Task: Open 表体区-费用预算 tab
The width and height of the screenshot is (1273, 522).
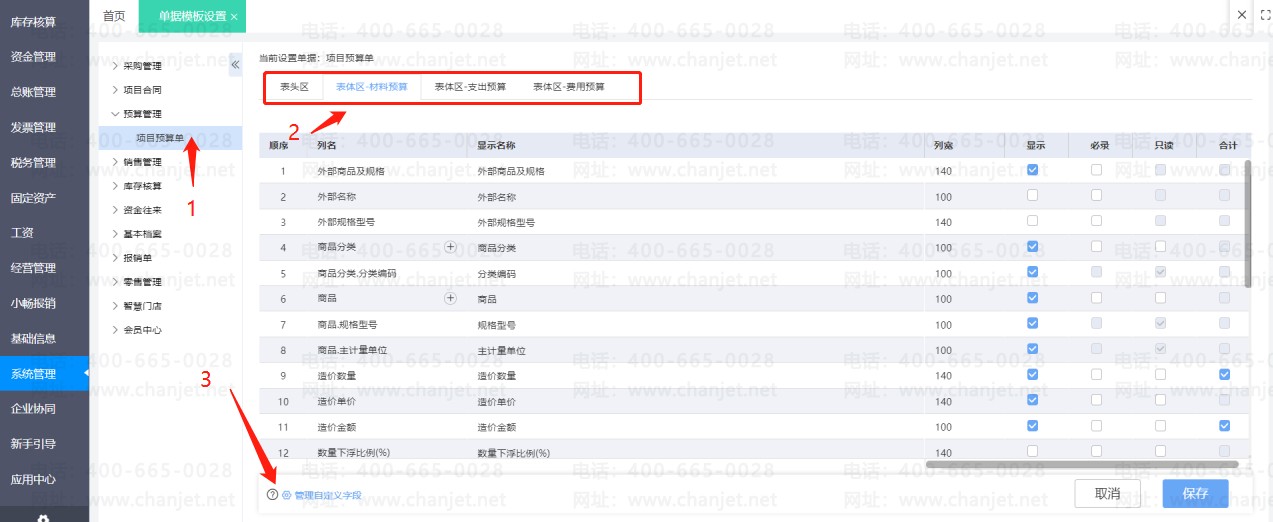Action: coord(568,87)
